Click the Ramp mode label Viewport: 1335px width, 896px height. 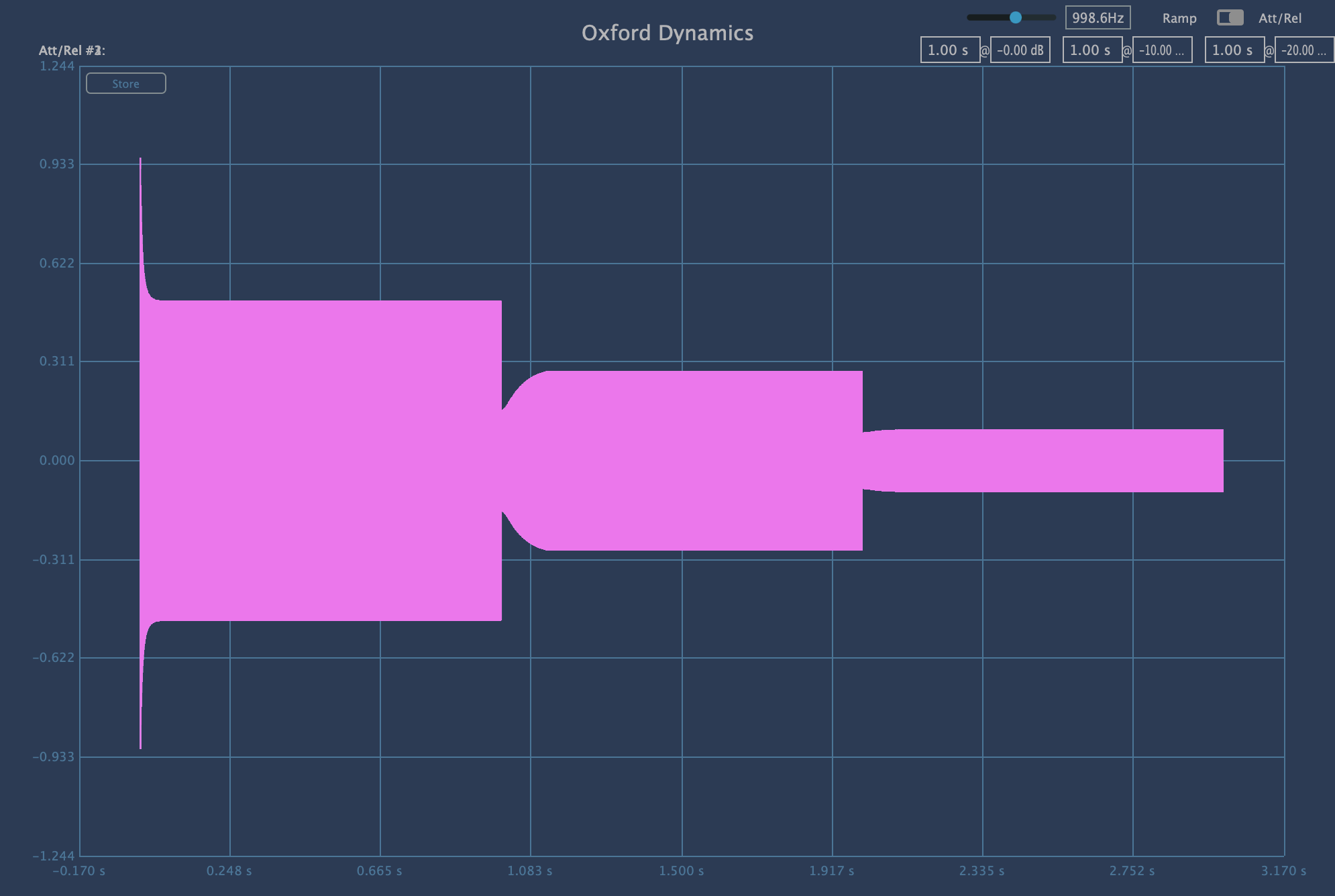coord(1179,18)
